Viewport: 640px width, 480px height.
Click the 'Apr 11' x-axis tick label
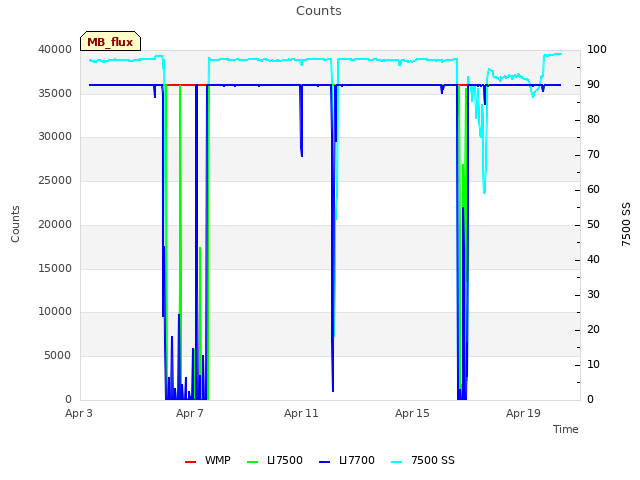(x=301, y=413)
